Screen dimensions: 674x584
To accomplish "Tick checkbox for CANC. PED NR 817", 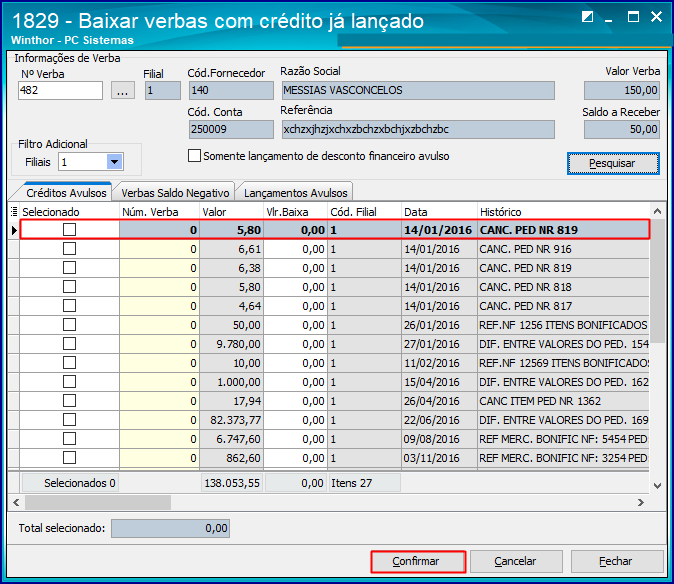I will (69, 306).
